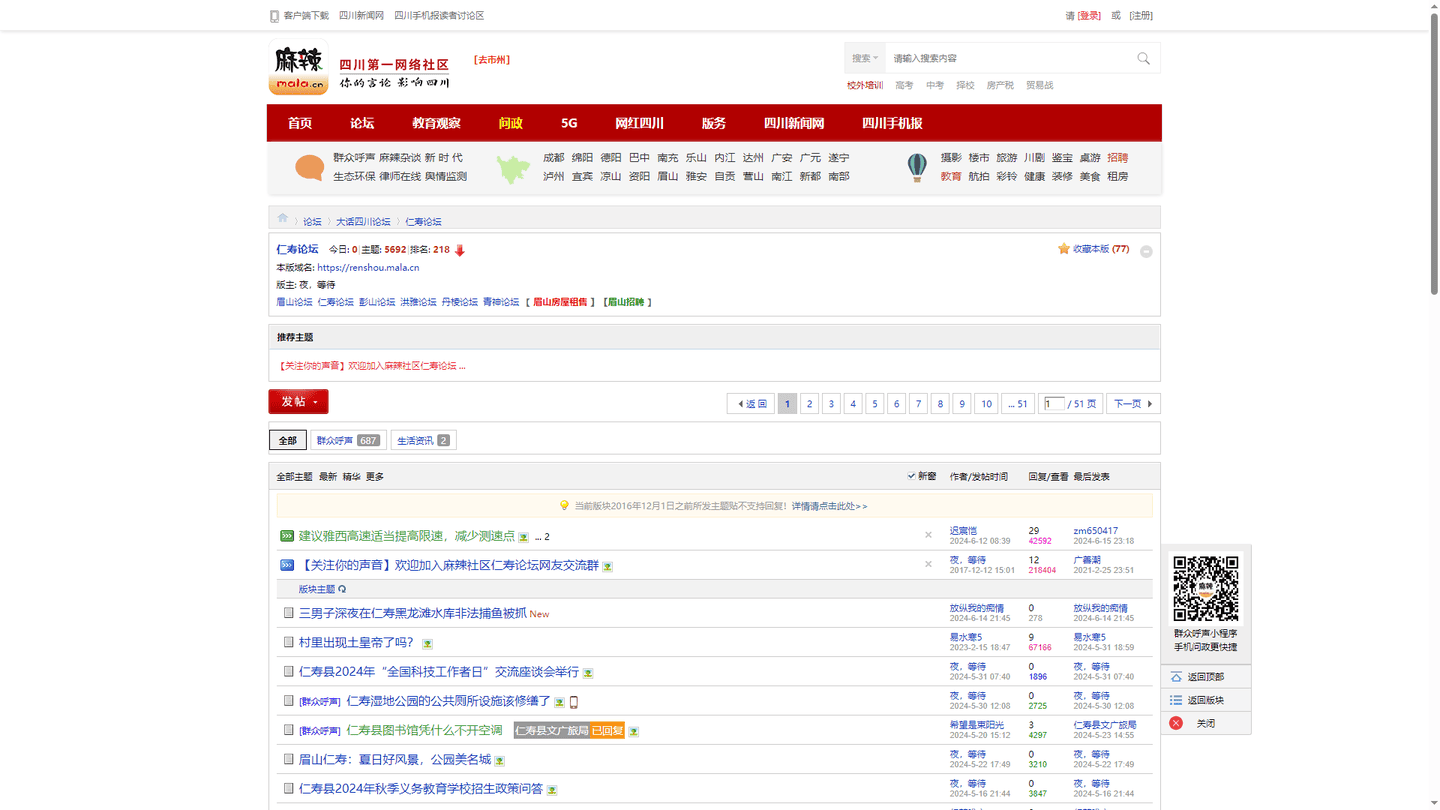
Task: Dismiss the 【关注你的声音】 pinned thread with X
Action: tap(928, 564)
